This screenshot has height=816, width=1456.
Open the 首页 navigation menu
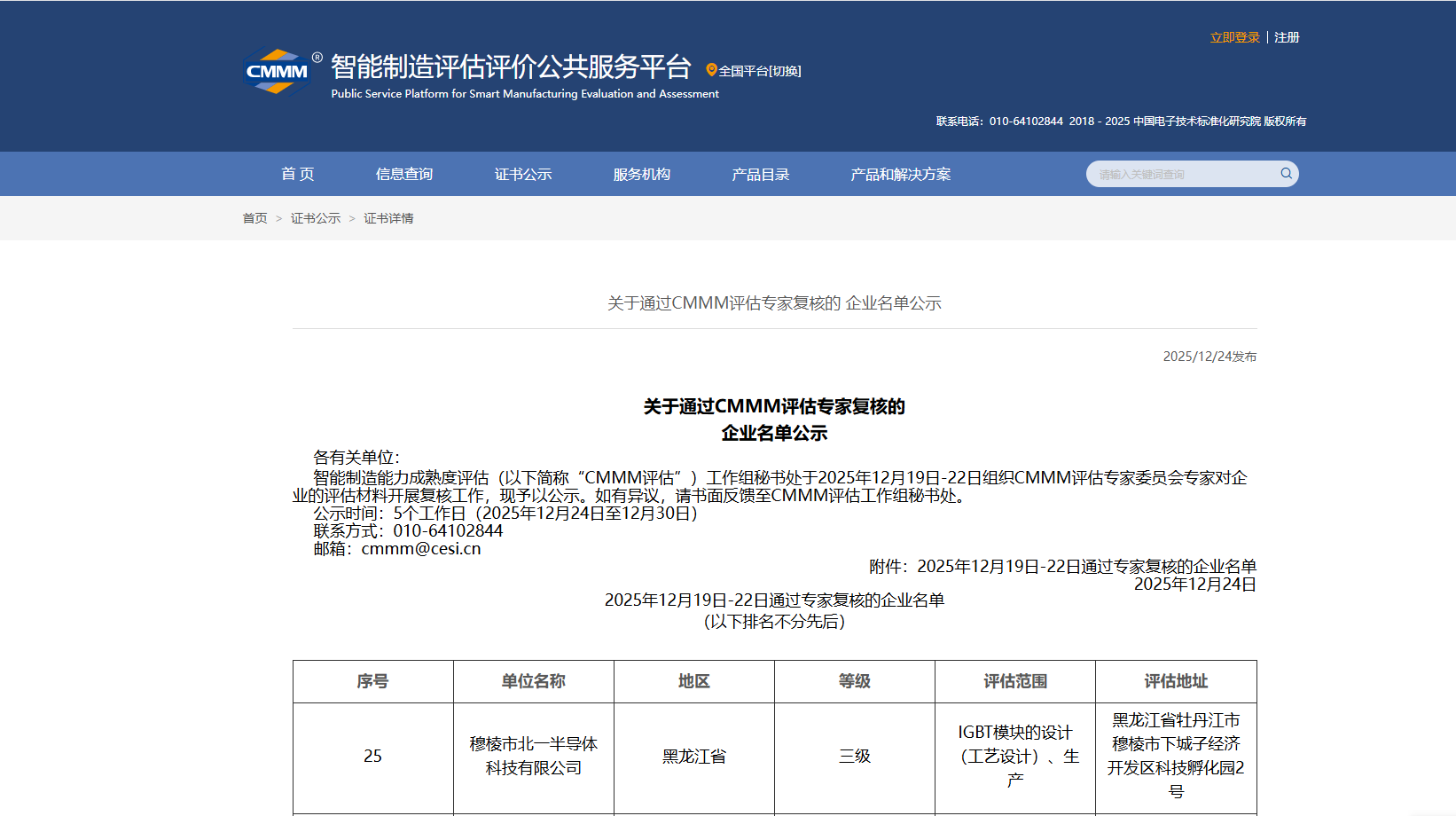297,174
